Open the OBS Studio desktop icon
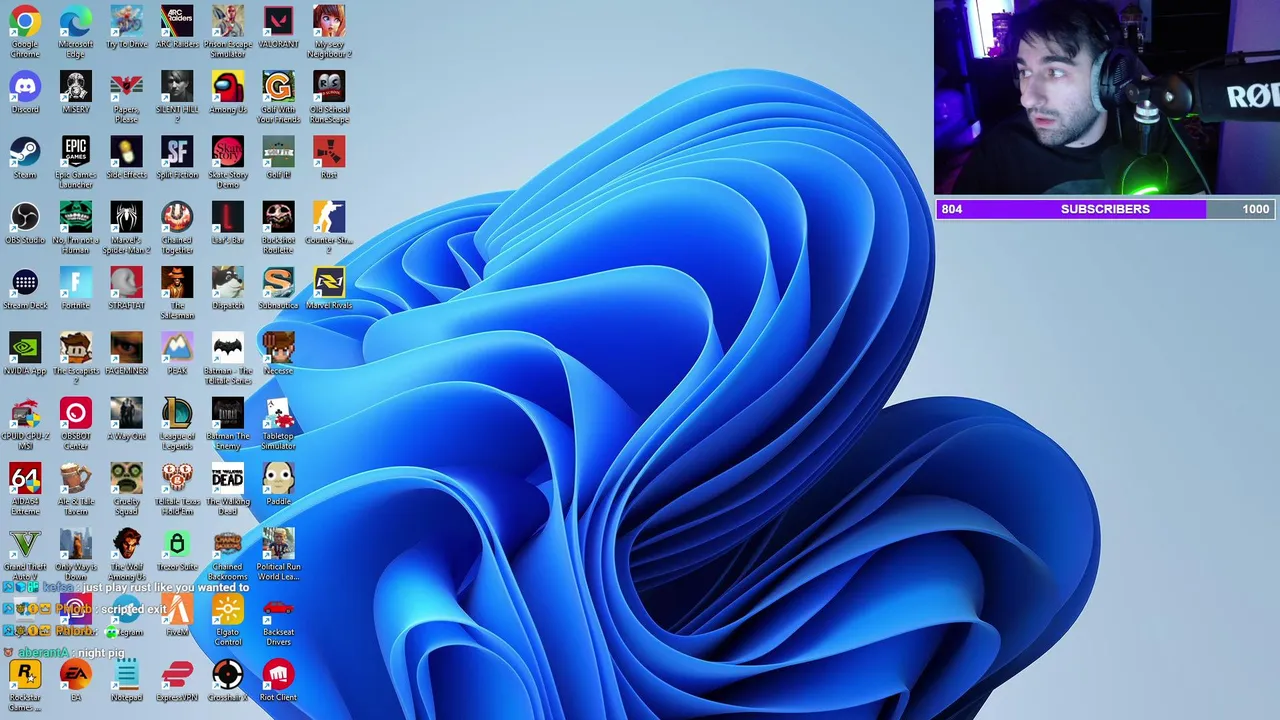Screen dimensions: 1280x720 [25, 217]
